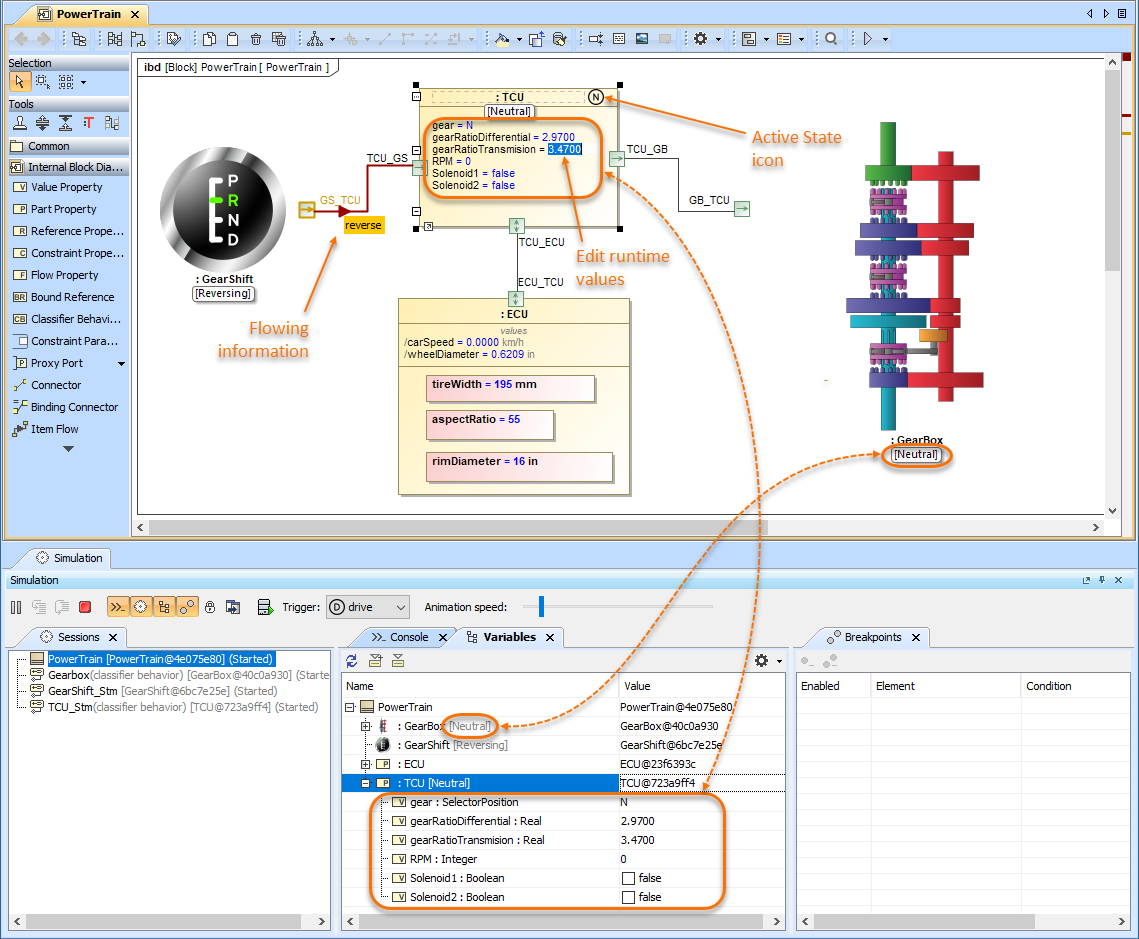Viewport: 1139px width, 939px height.
Task: Click the delete trash icon in toolbar
Action: [x=256, y=39]
